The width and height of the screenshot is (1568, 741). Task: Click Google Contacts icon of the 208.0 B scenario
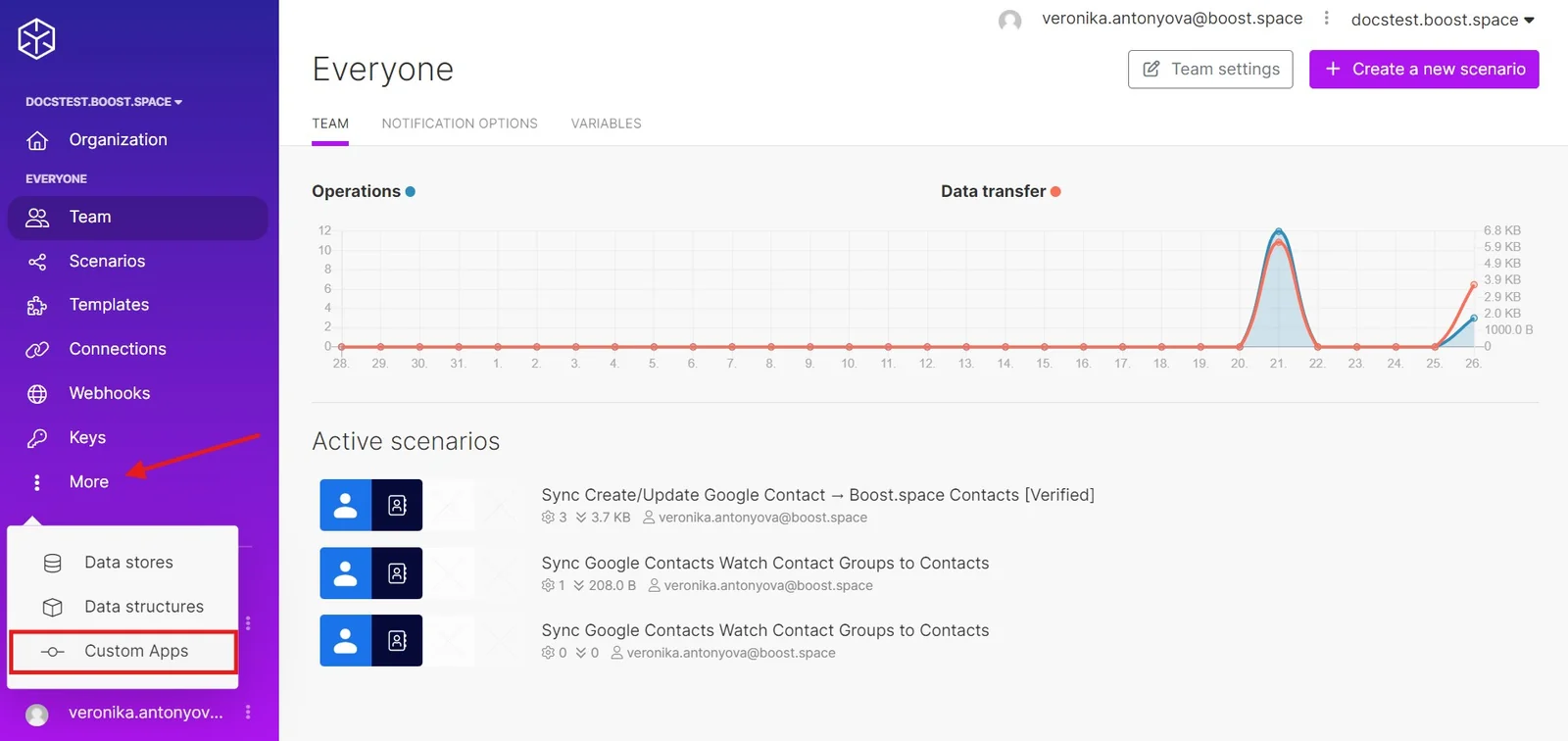click(x=346, y=573)
